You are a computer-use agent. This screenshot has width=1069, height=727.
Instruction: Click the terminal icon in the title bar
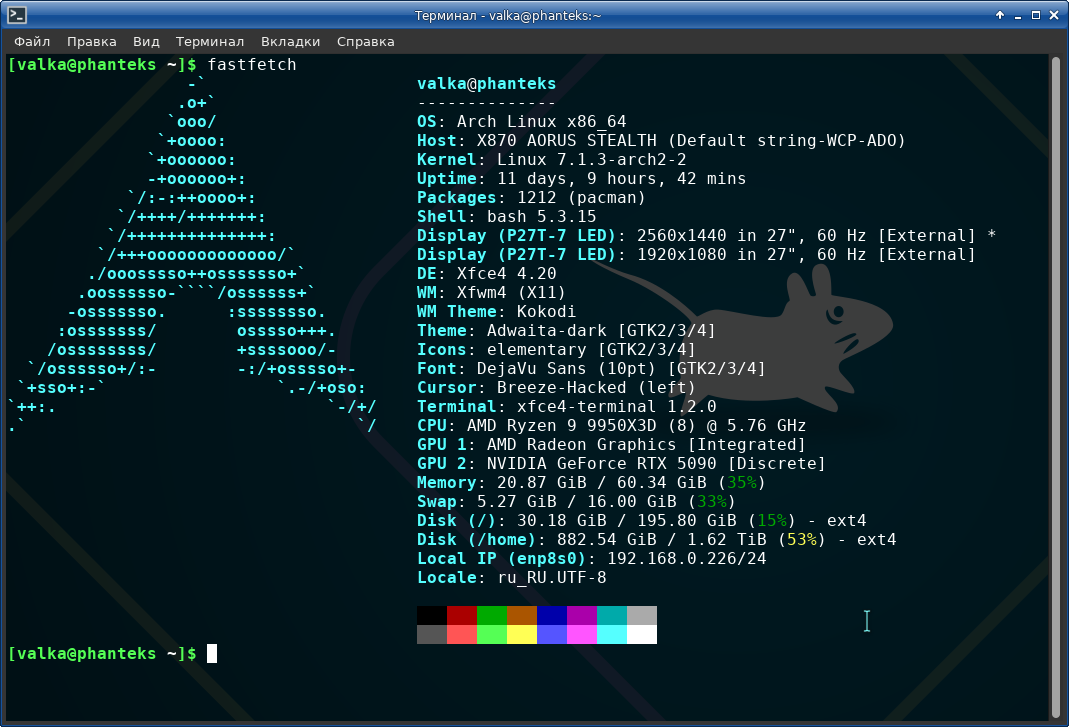coord(17,14)
